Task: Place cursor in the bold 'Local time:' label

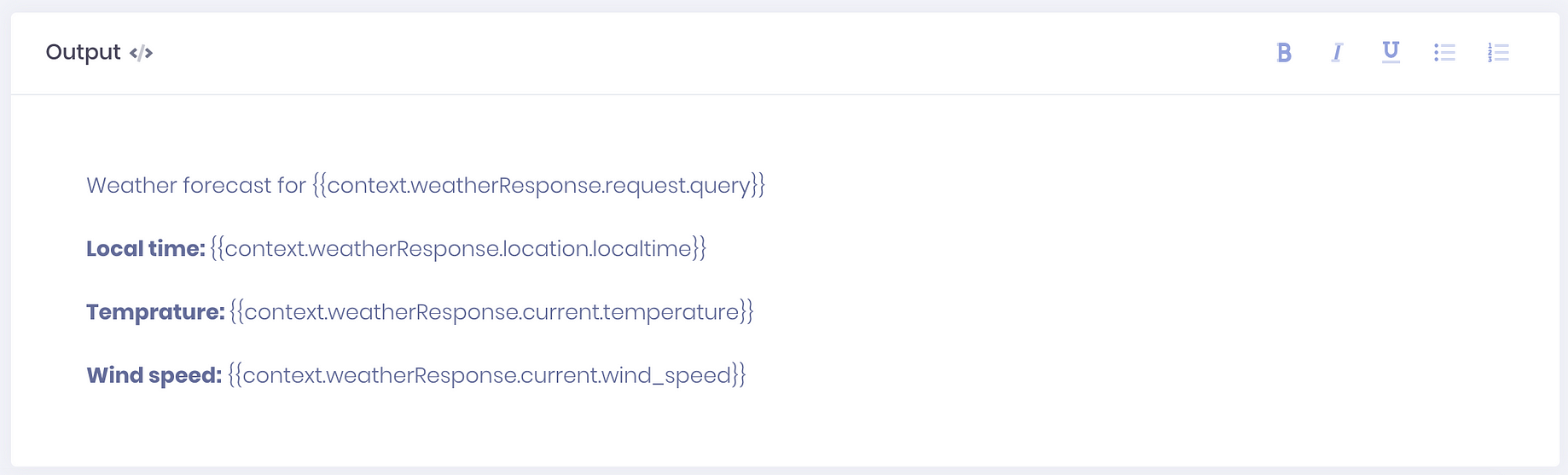Action: coord(146,248)
